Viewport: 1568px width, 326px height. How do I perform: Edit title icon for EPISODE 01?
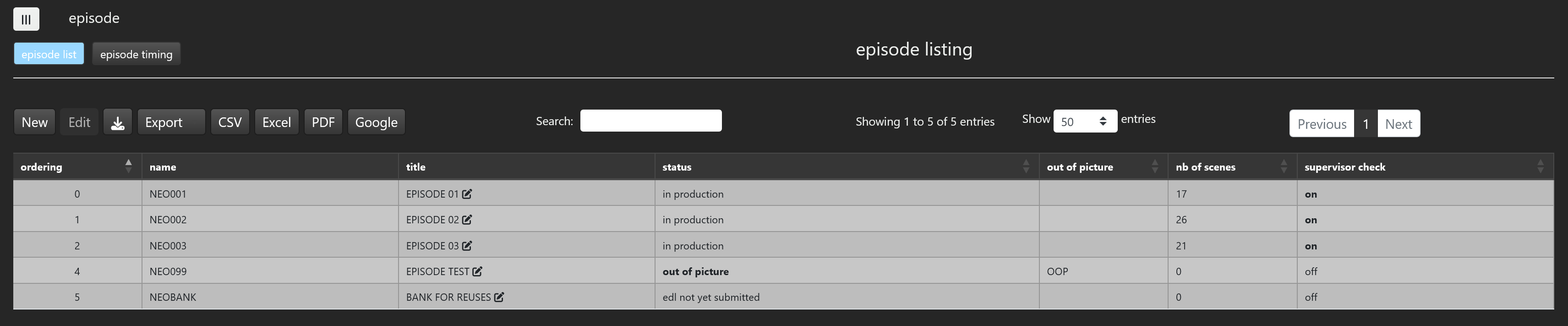tap(467, 194)
